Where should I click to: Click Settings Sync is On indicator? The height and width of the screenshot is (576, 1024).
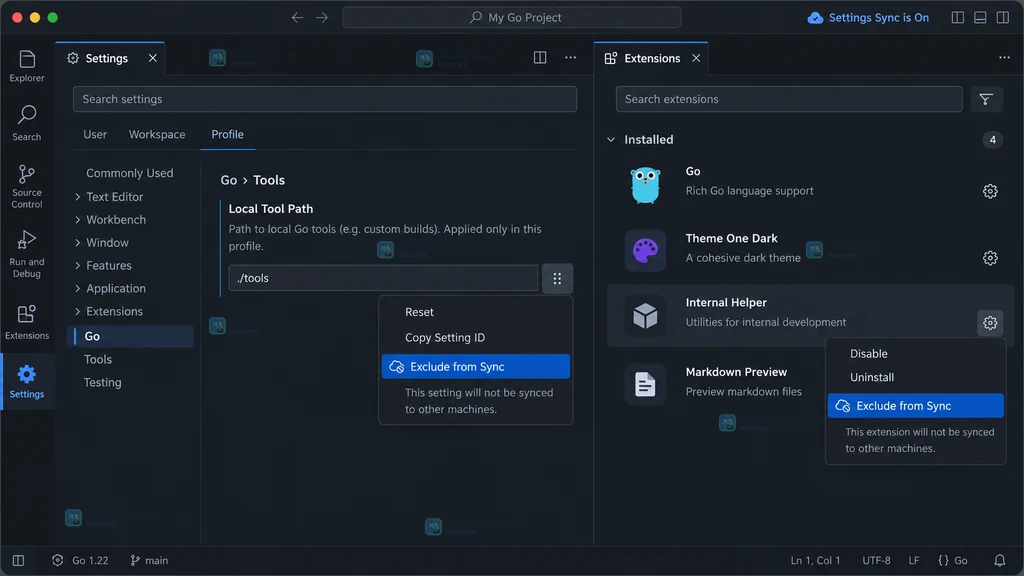[x=868, y=18]
